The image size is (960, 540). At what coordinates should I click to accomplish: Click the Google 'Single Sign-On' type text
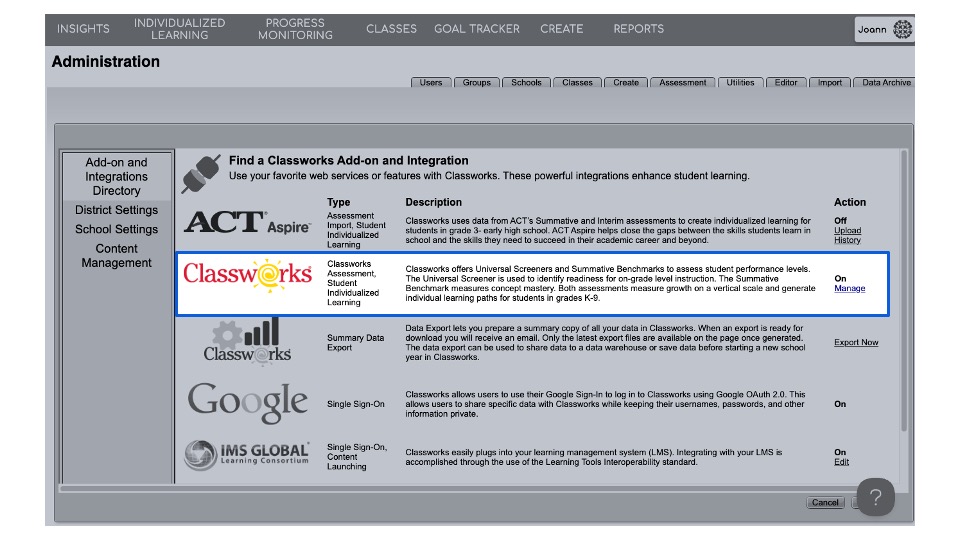356,404
